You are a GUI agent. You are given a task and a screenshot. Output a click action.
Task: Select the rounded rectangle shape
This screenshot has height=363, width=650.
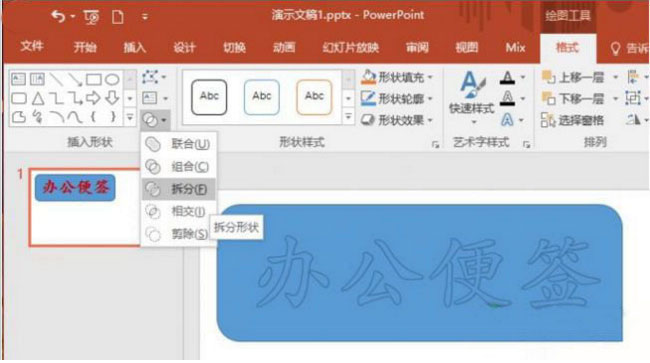click(x=18, y=99)
